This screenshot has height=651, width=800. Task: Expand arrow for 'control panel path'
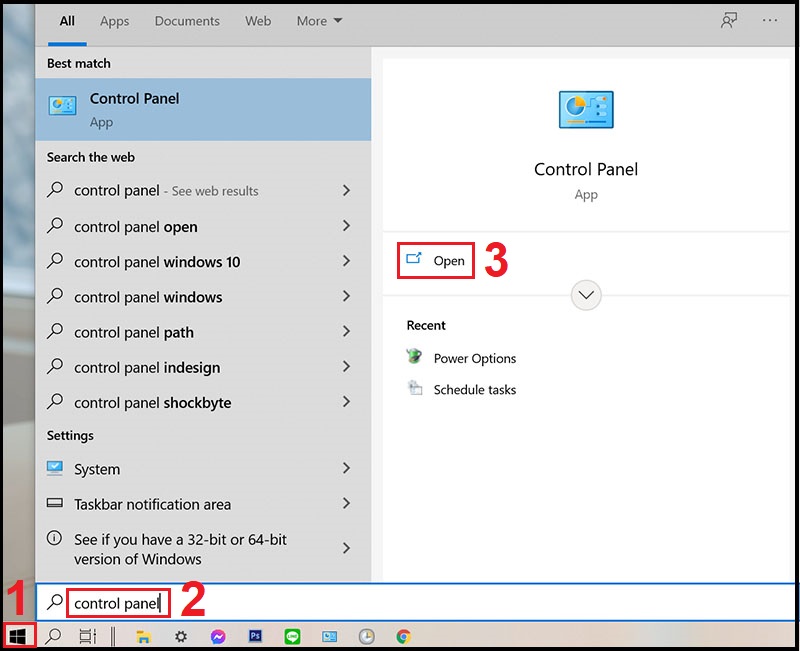(x=346, y=331)
